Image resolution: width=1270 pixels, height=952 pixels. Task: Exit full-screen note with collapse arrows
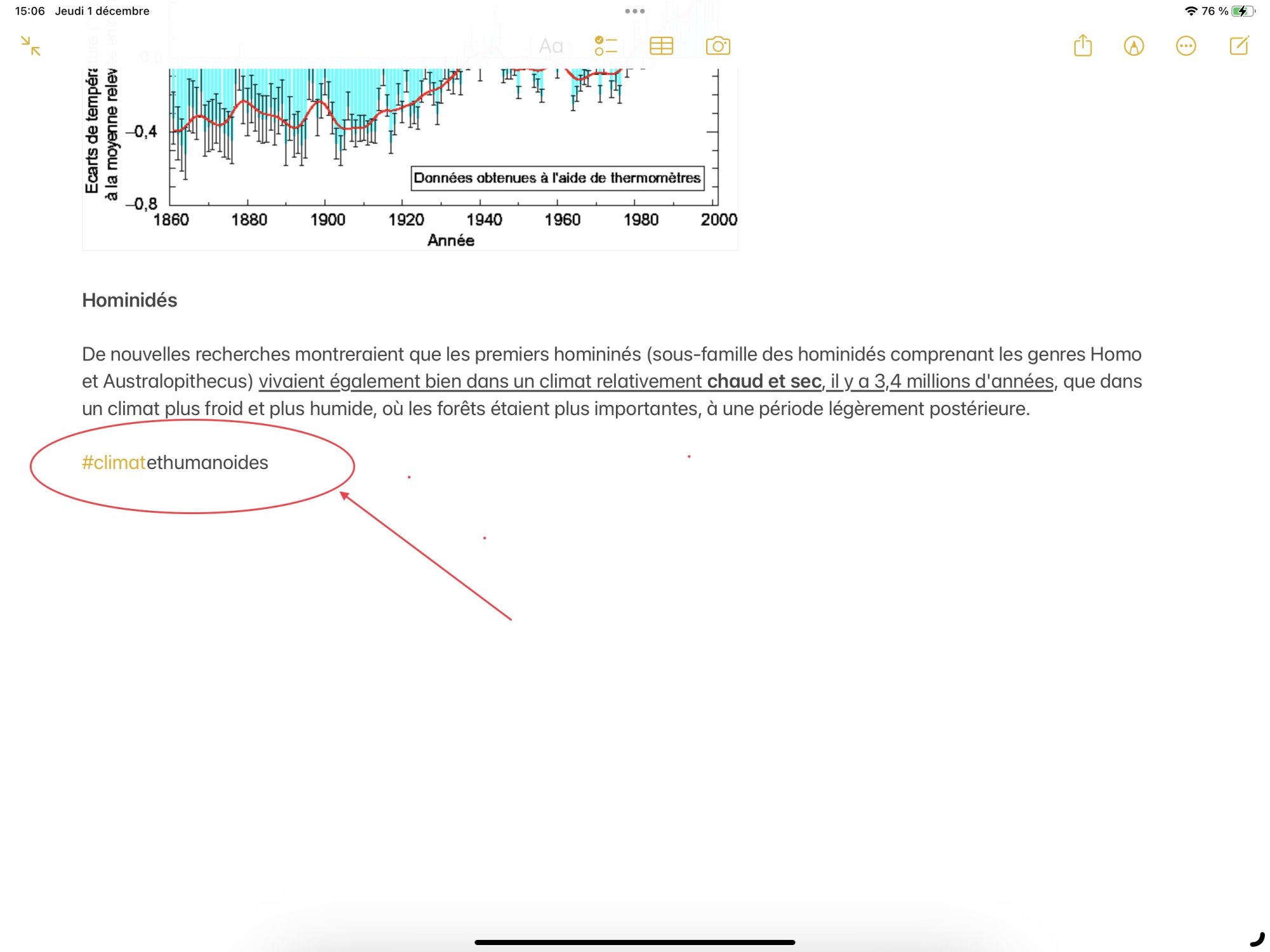pyautogui.click(x=30, y=46)
